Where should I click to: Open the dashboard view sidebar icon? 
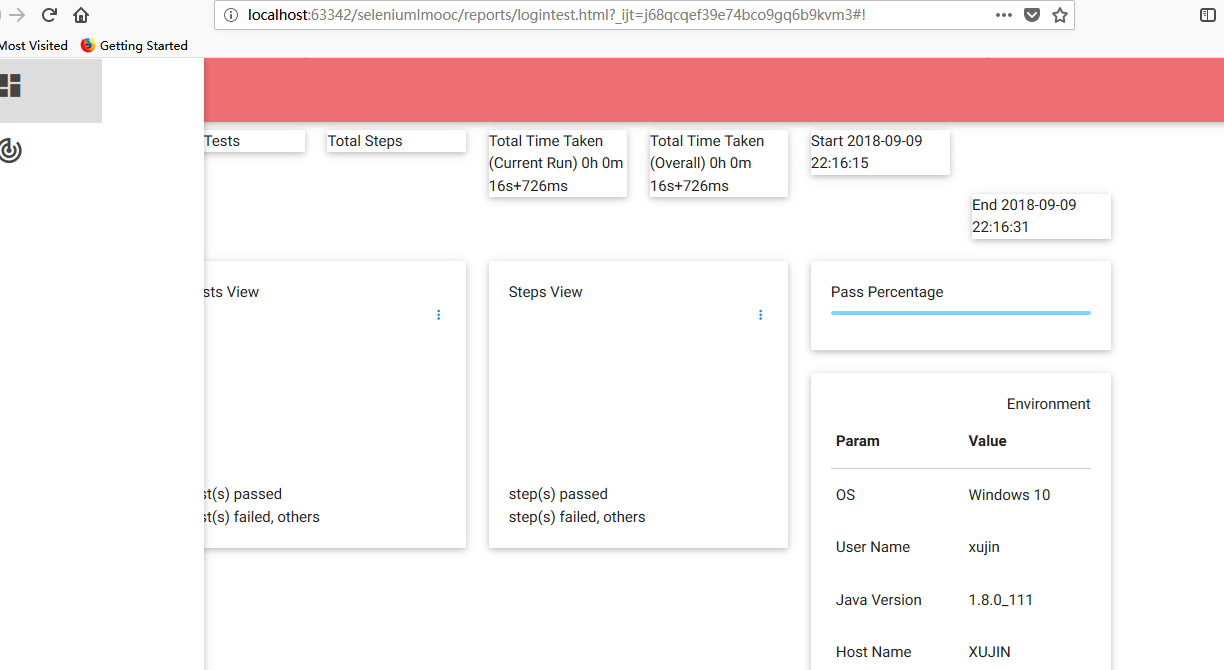10,86
